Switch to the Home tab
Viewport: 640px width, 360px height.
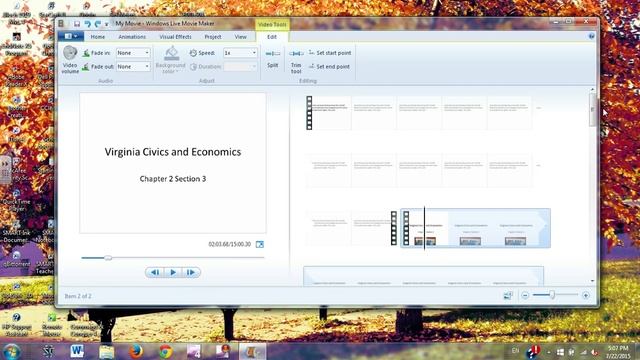98,37
